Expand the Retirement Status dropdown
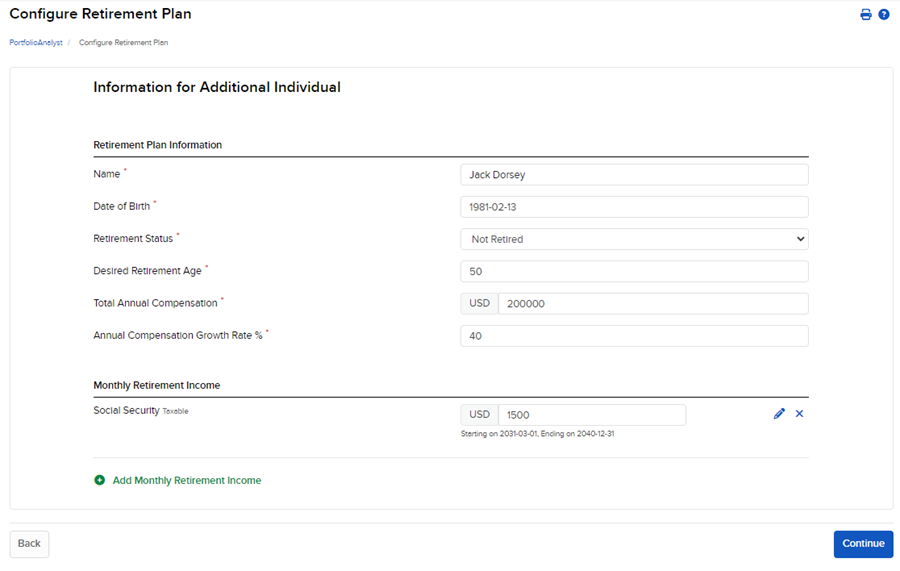This screenshot has width=900, height=571. [634, 239]
